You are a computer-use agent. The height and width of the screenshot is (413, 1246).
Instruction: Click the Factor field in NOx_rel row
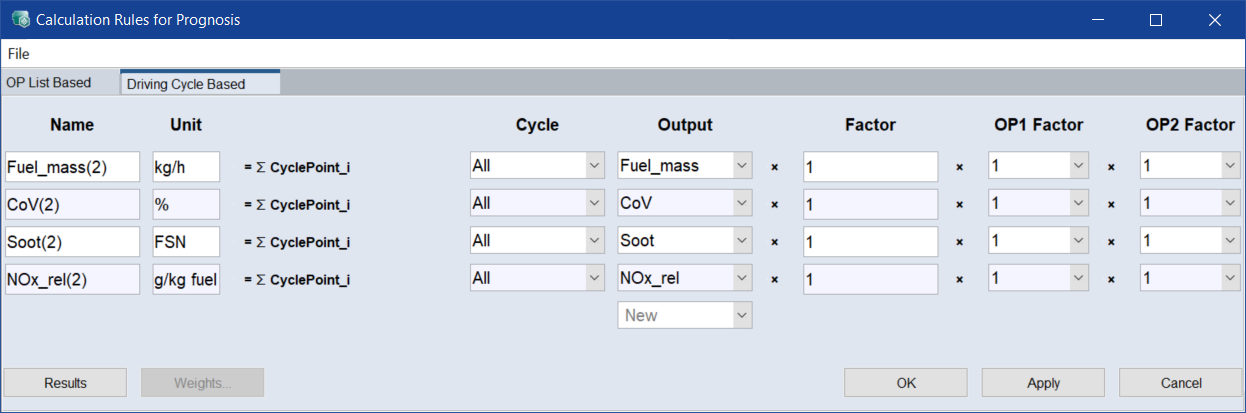870,279
